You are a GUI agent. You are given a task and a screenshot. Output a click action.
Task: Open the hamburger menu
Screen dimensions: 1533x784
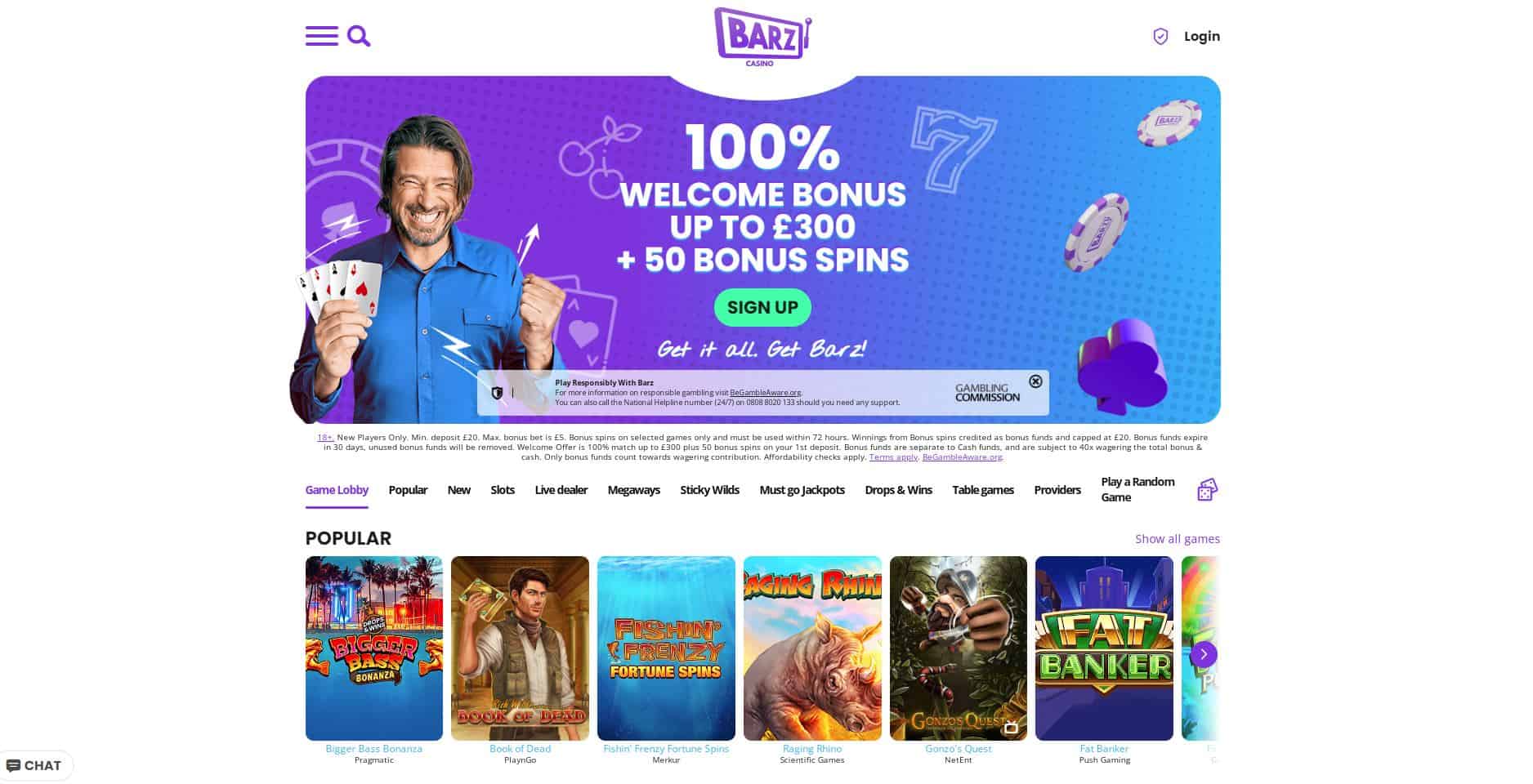pos(321,36)
